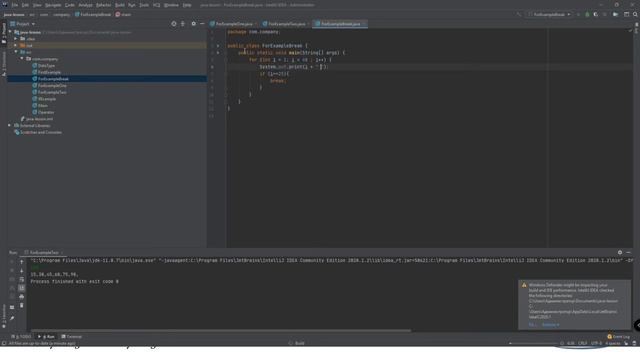Click the print icon in Run console
Image resolution: width=640 pixels, height=360 pixels.
click(x=22, y=297)
